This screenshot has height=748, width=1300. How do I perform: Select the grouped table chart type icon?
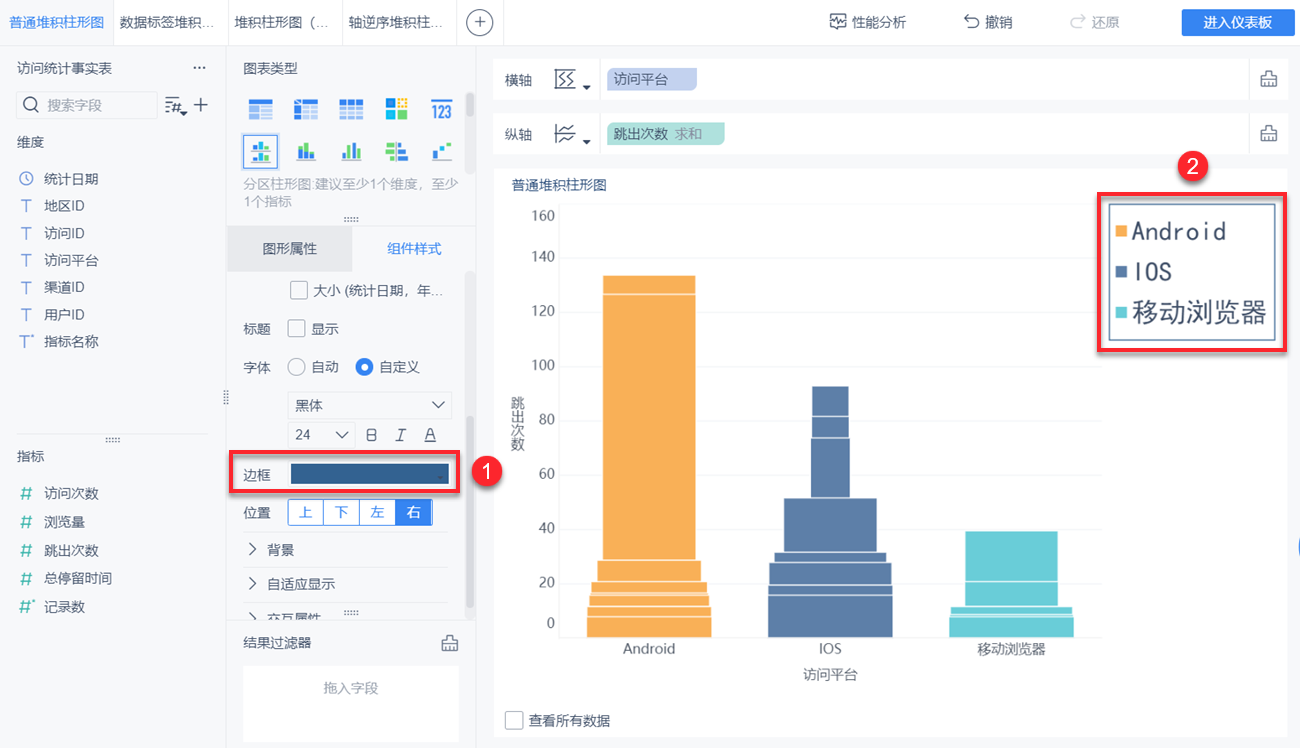(x=261, y=110)
